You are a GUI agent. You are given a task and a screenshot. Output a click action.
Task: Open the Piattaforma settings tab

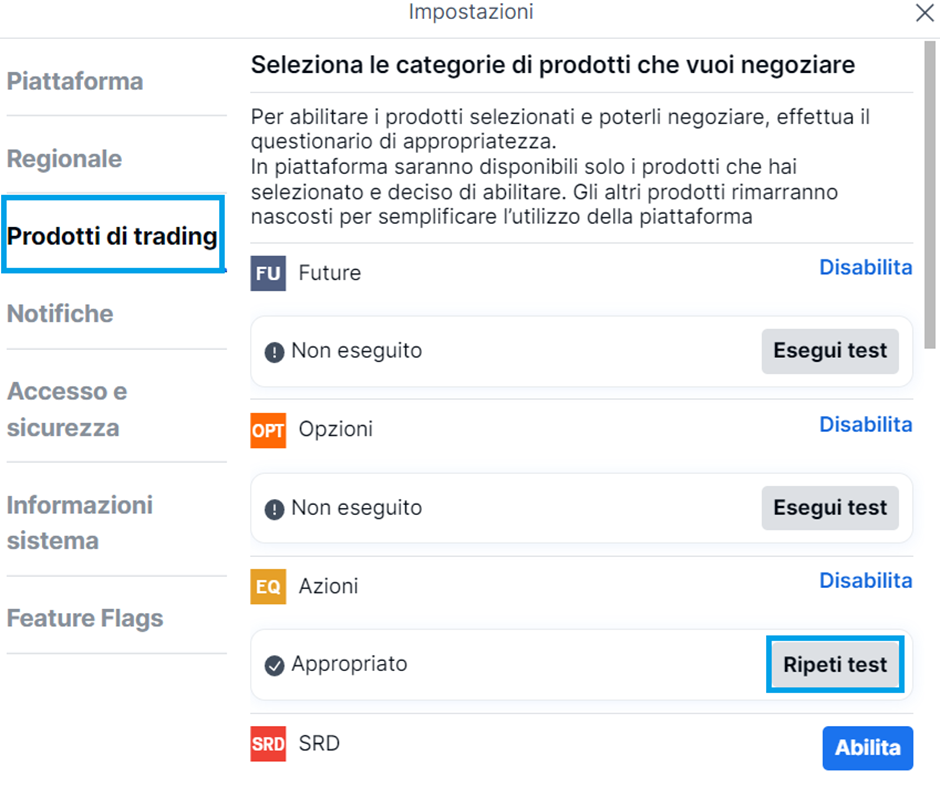click(75, 82)
